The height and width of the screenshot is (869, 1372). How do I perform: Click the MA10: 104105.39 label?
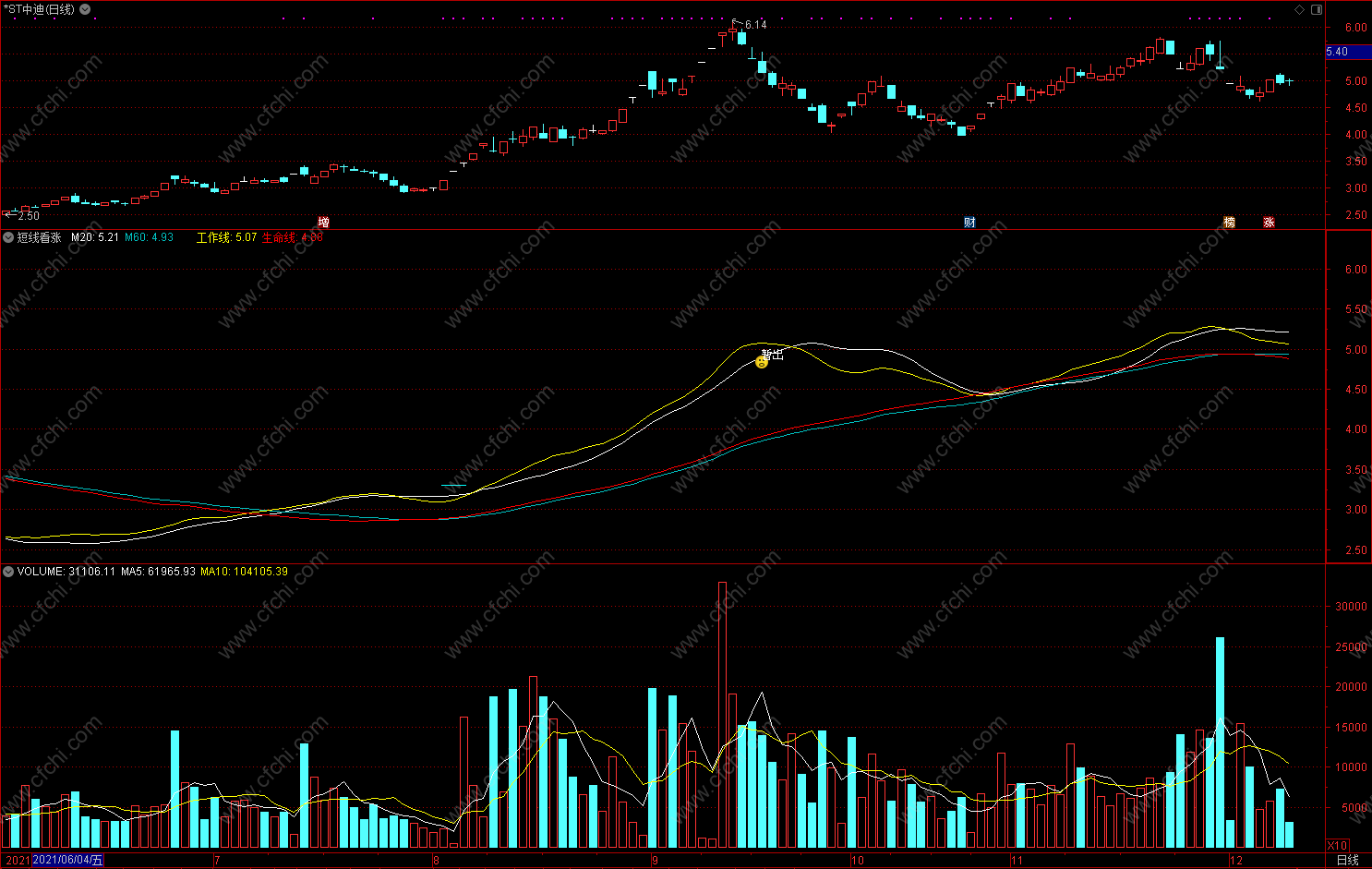[244, 572]
